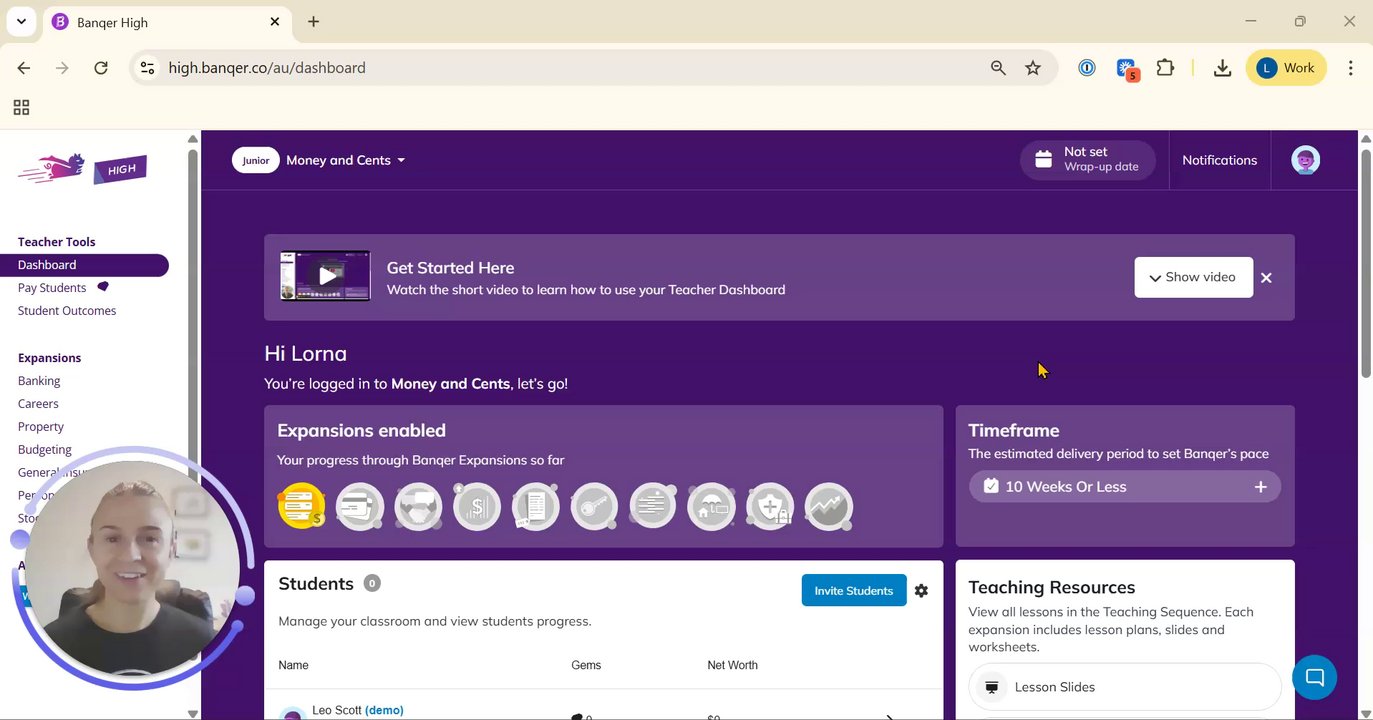Set the wrap-up date
The height and width of the screenshot is (720, 1373).
coord(1087,160)
